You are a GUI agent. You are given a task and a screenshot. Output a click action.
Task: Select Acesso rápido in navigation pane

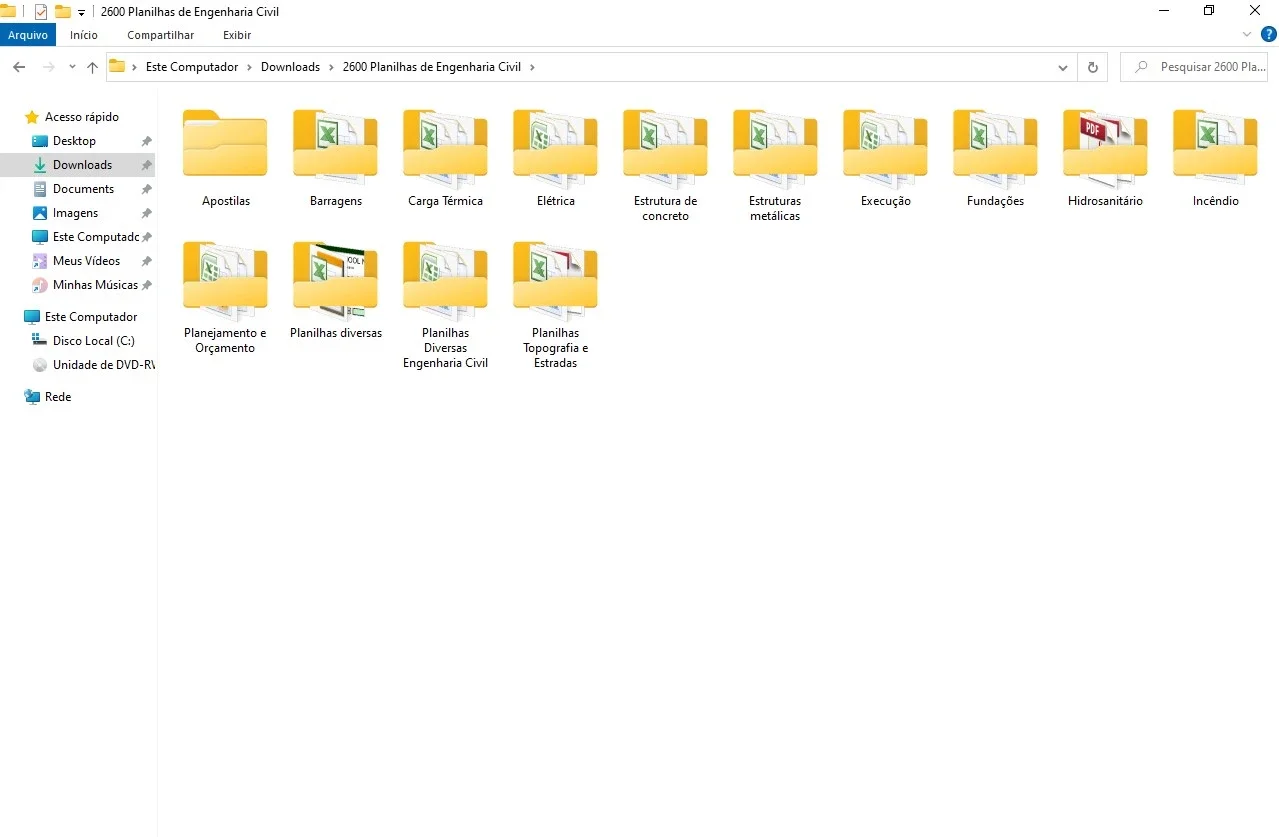tap(81, 117)
